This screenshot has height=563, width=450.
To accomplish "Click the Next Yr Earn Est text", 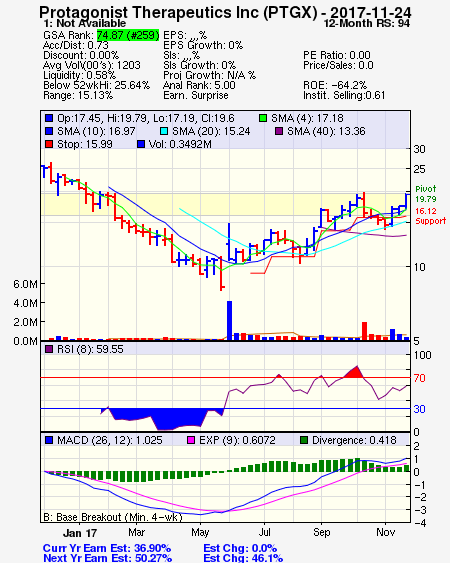I will pyautogui.click(x=107, y=558).
